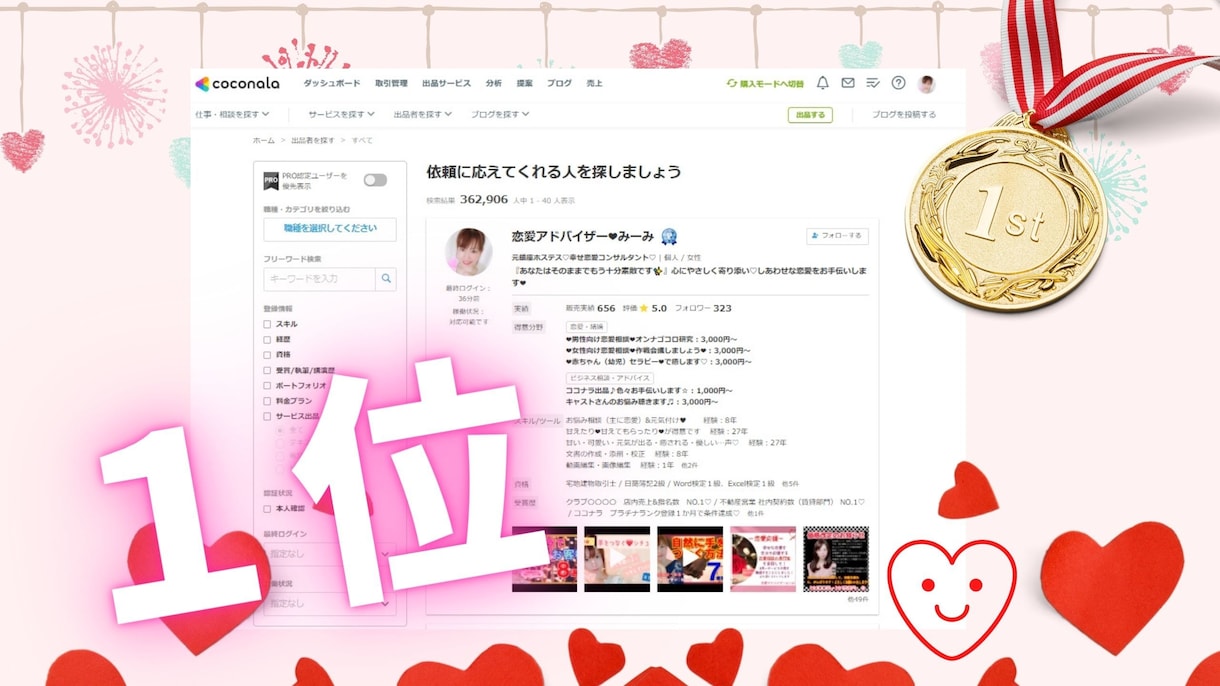This screenshot has width=1220, height=686.
Task: Check the 資格 checkbox
Action: (x=267, y=354)
